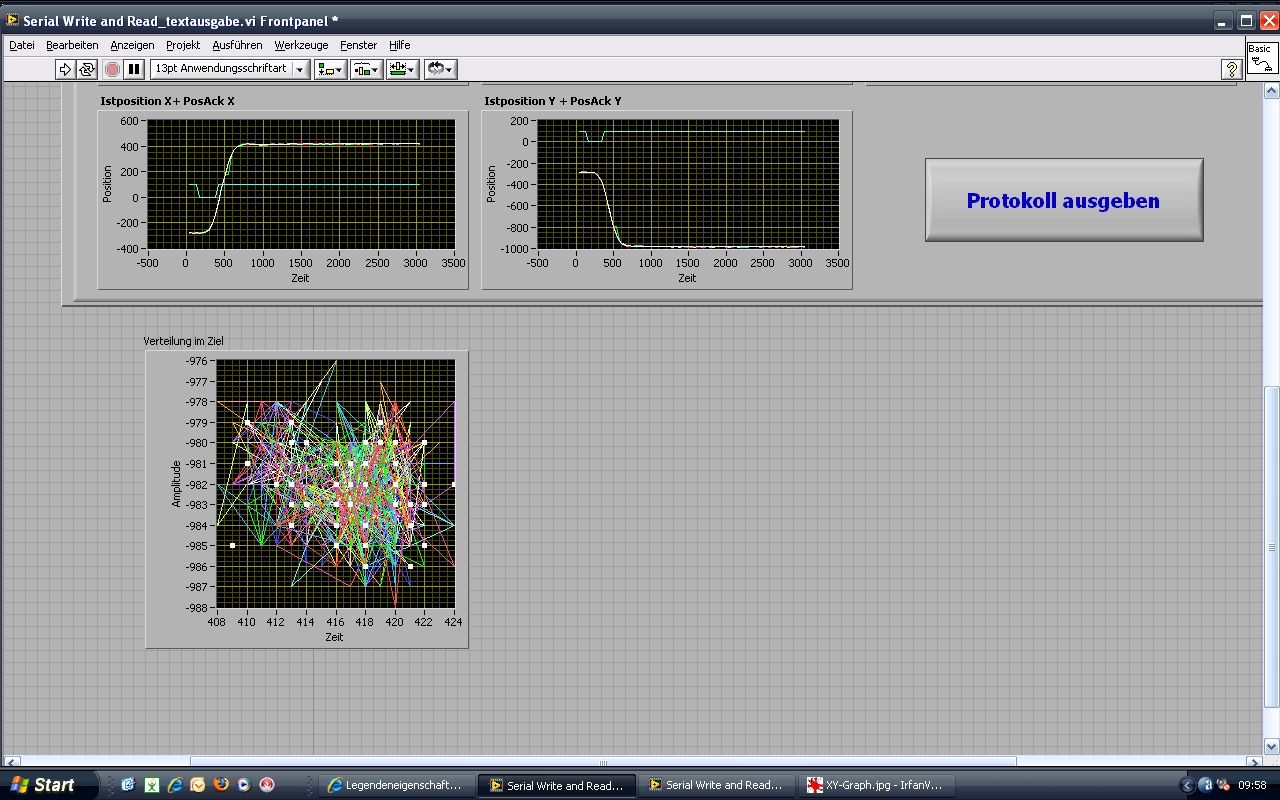Launch Firefox from the quick launch bar
The image size is (1280, 800).
click(221, 785)
